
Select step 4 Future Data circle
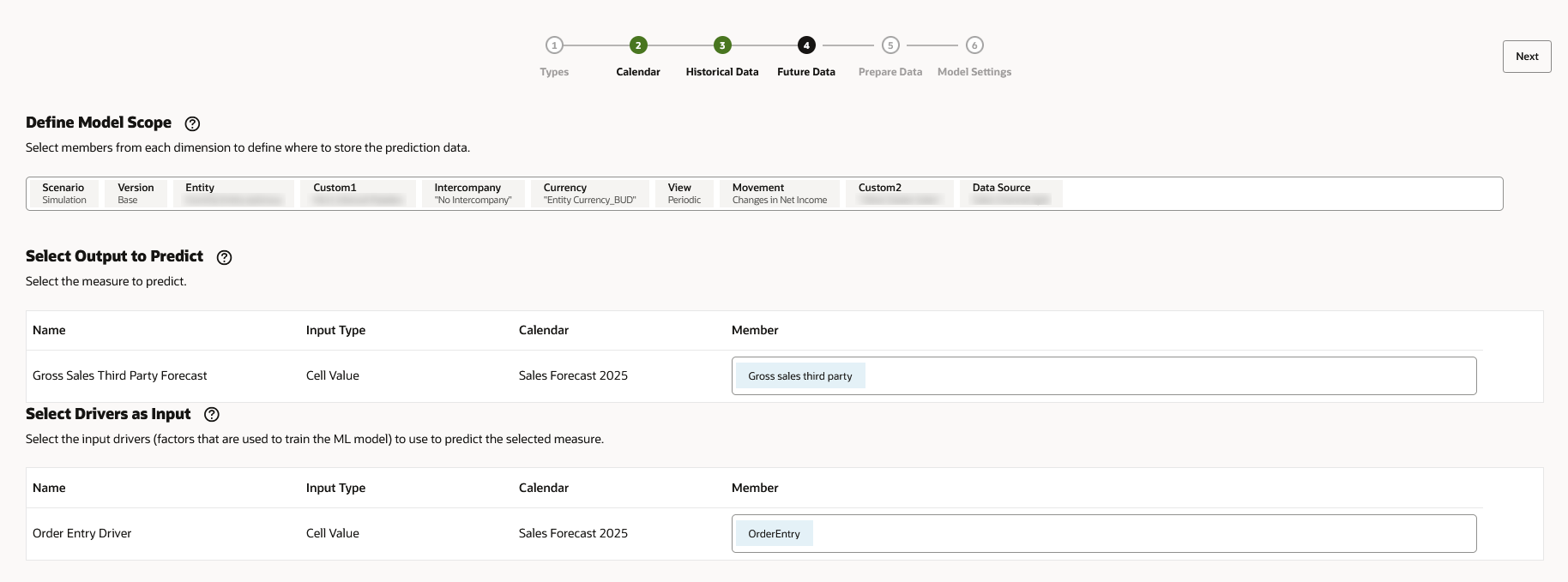[806, 45]
